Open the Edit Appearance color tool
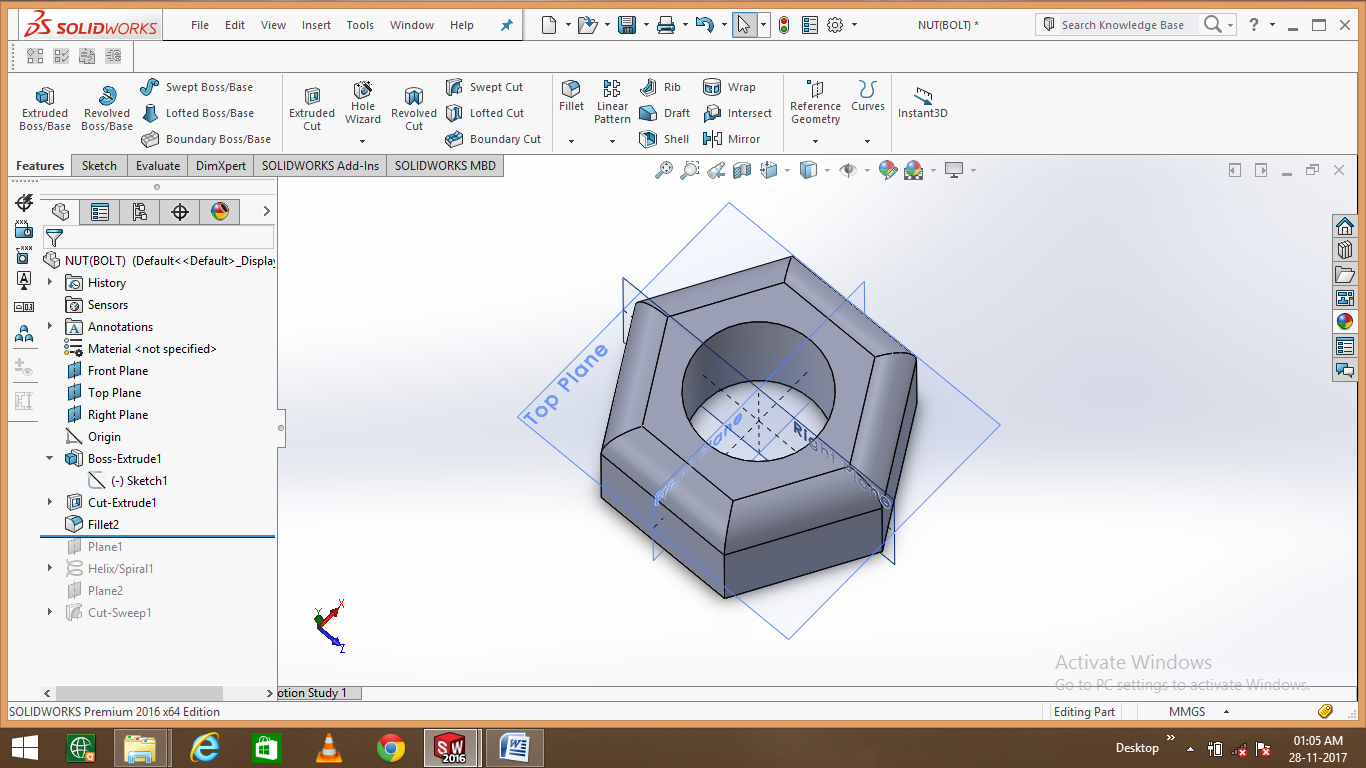 click(888, 170)
